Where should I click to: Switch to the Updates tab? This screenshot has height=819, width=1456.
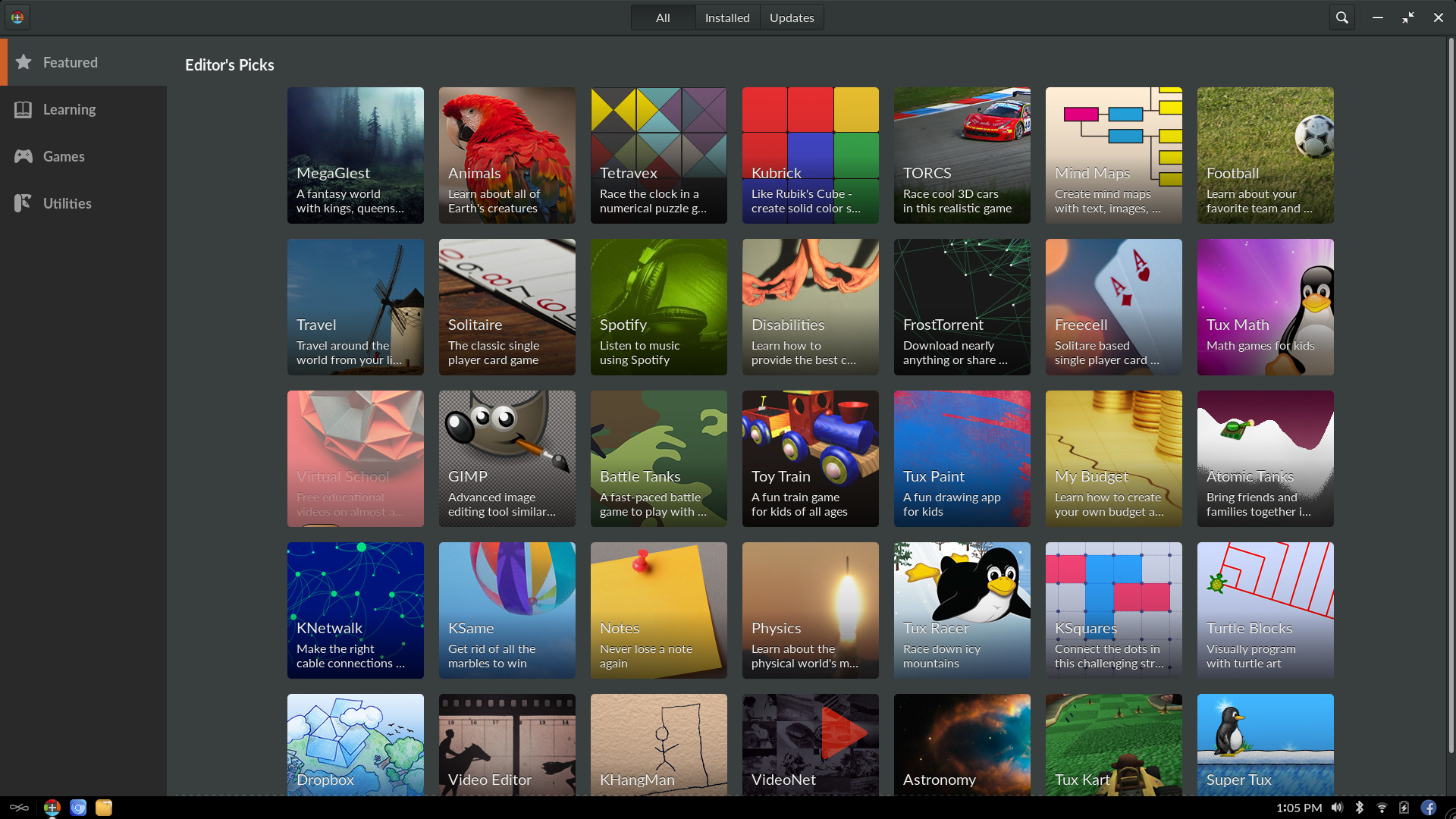click(791, 17)
